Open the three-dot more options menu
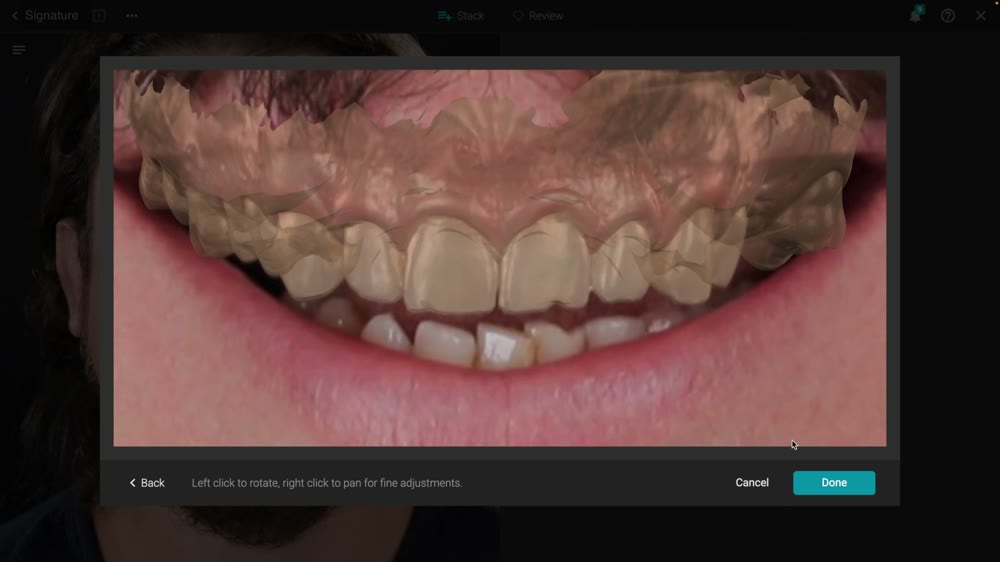 coord(131,16)
